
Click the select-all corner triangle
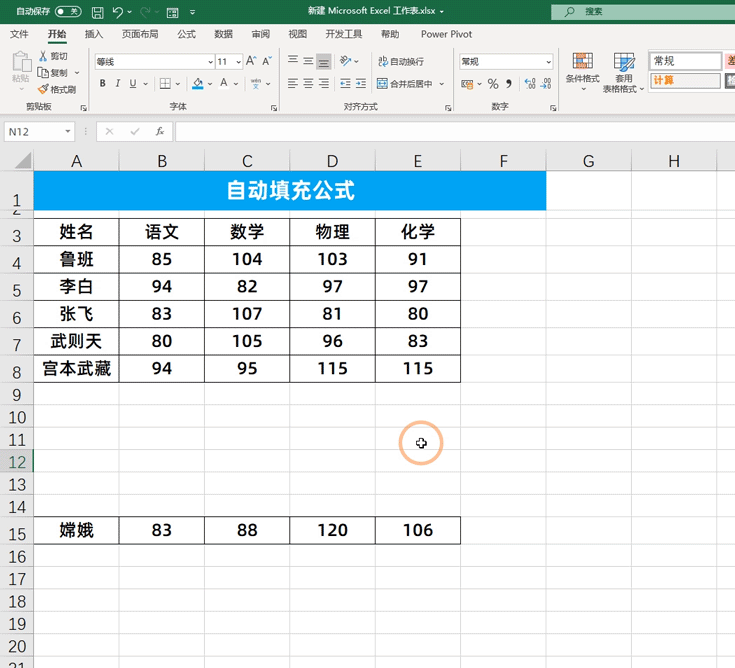pos(22,161)
